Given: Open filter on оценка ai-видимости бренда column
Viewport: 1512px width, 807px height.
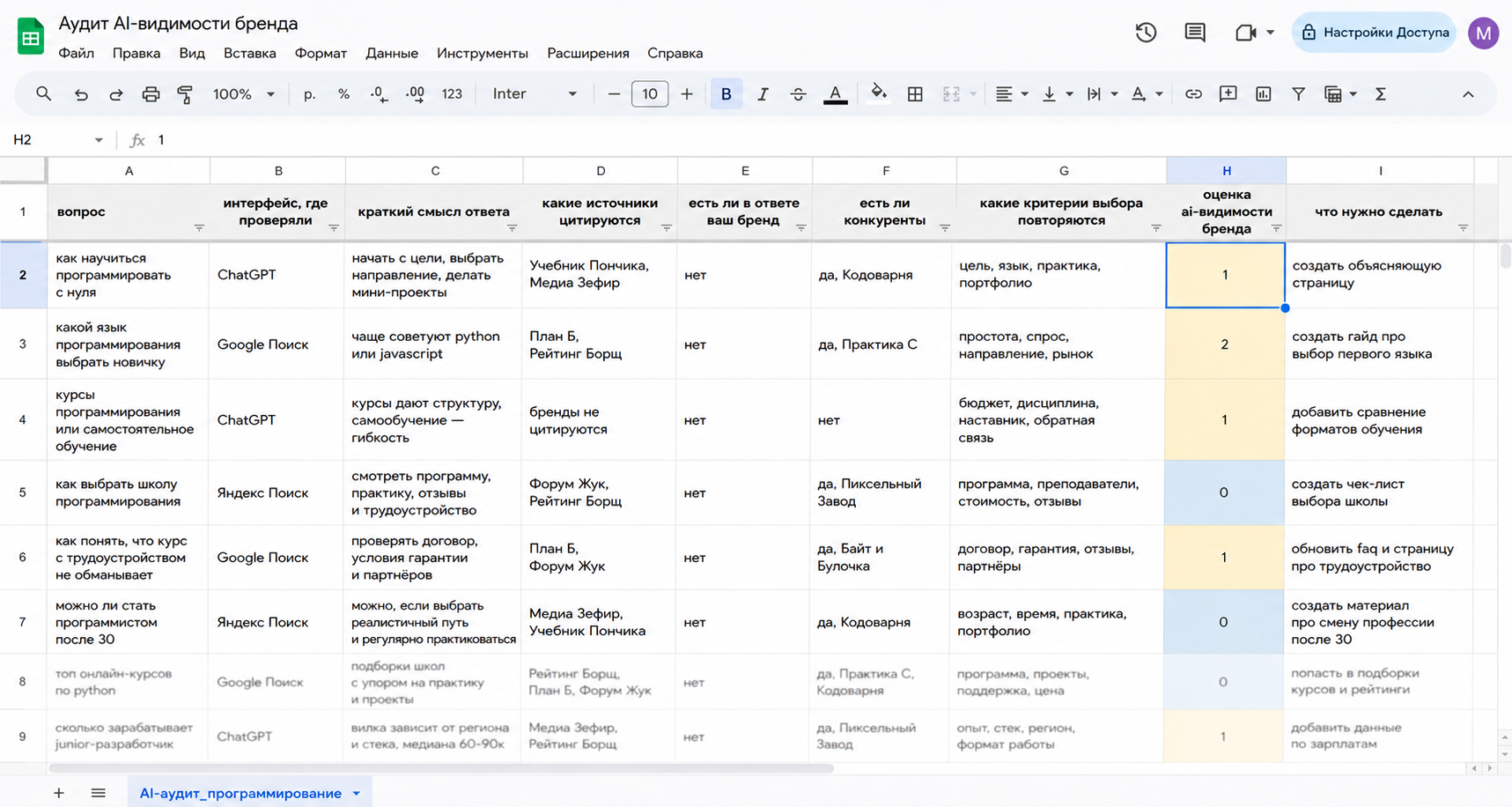Looking at the screenshot, I should pyautogui.click(x=1276, y=228).
